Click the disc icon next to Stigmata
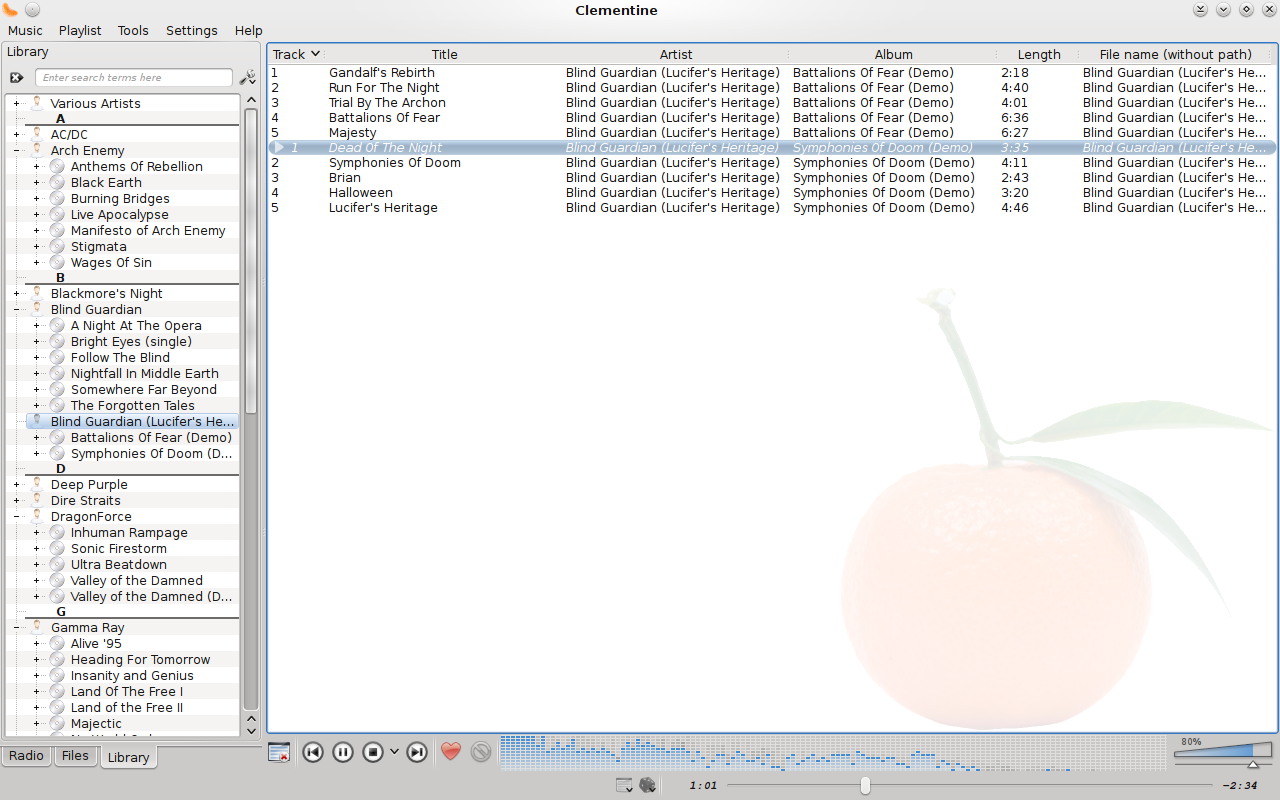The width and height of the screenshot is (1280, 800). point(57,246)
